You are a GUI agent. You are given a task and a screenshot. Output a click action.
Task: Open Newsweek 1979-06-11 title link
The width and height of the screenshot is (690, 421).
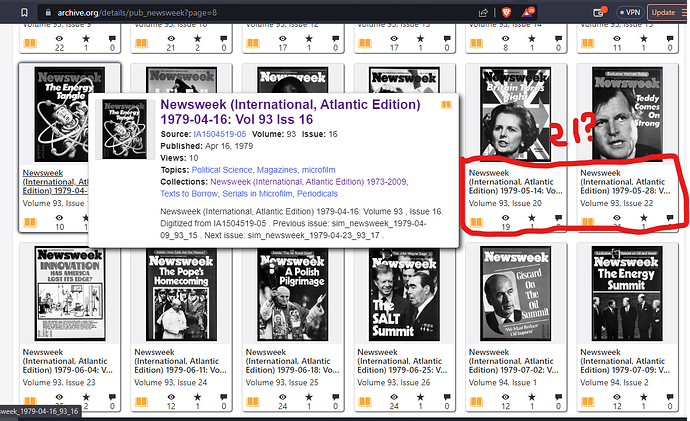[180, 361]
